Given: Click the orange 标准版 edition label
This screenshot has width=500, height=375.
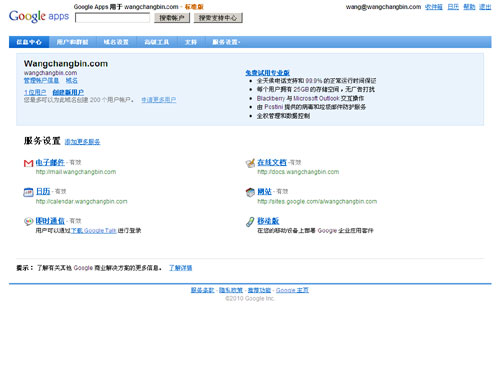Looking at the screenshot, I should (x=194, y=7).
